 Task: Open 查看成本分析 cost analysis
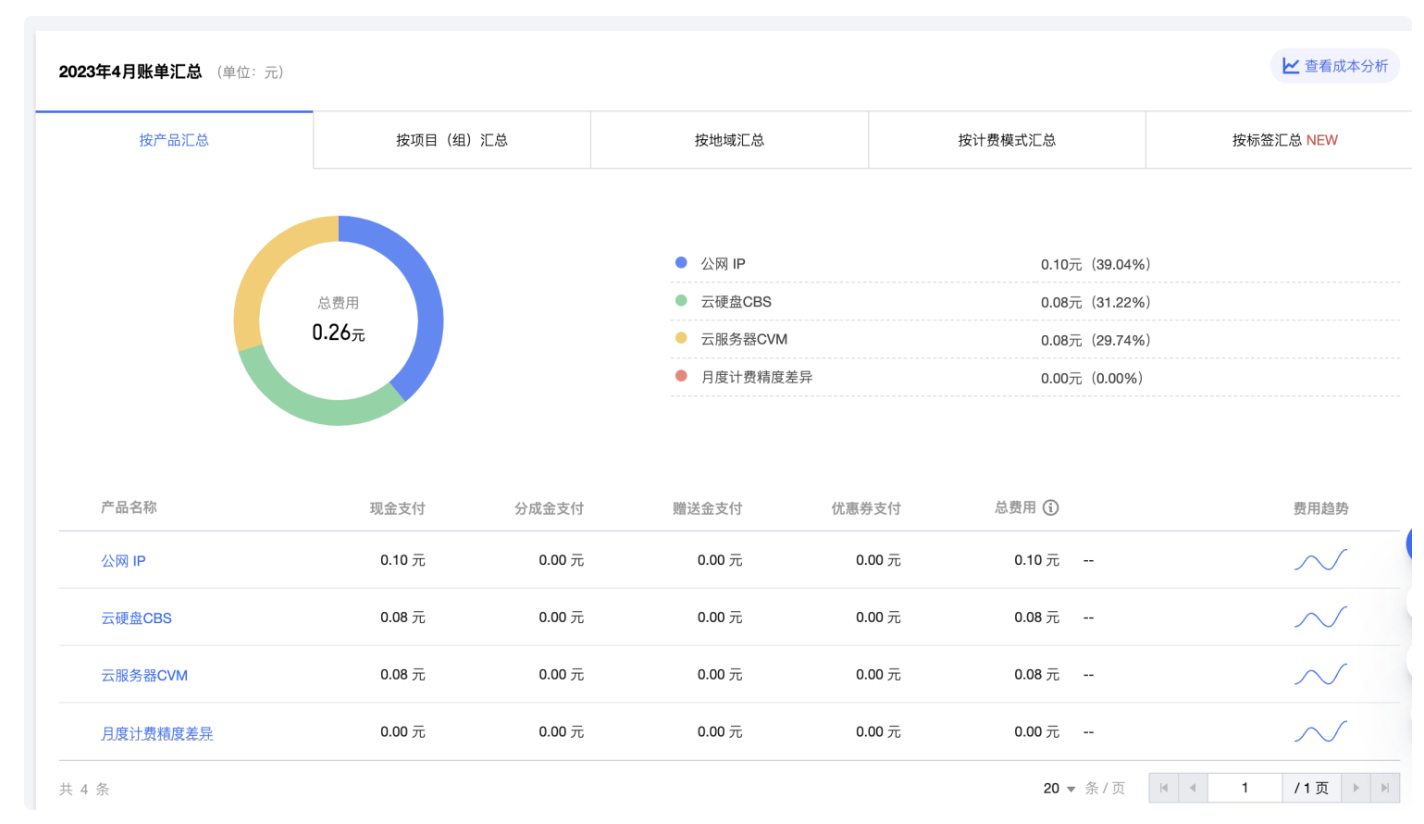point(1335,66)
